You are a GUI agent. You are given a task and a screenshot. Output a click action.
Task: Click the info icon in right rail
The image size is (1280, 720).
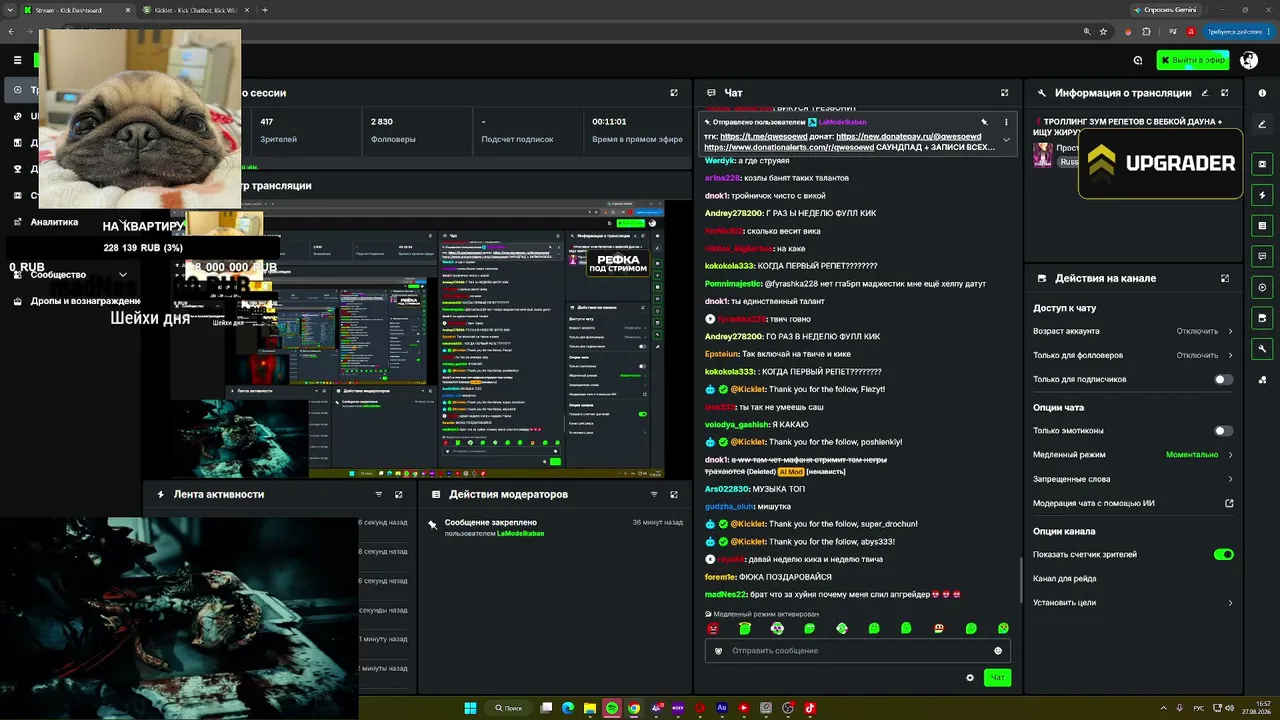(x=1262, y=93)
